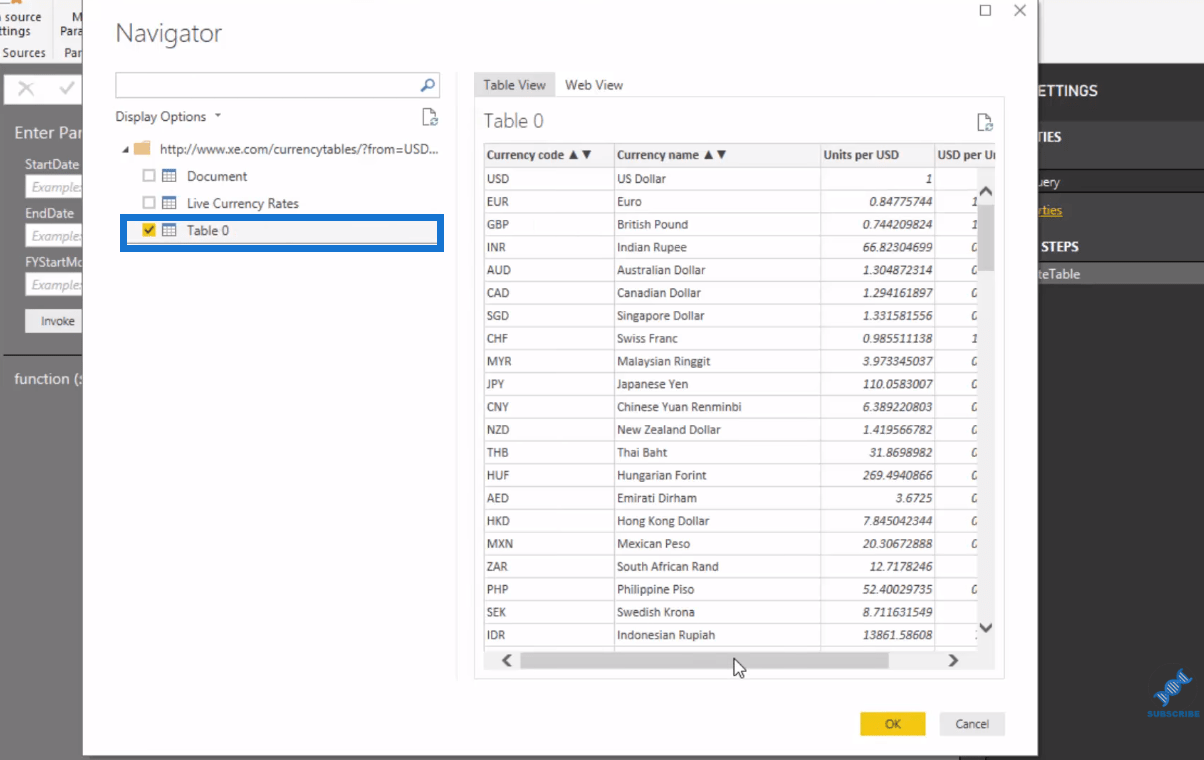This screenshot has height=760, width=1204.
Task: Close the Navigator dialog
Action: 1020,10
